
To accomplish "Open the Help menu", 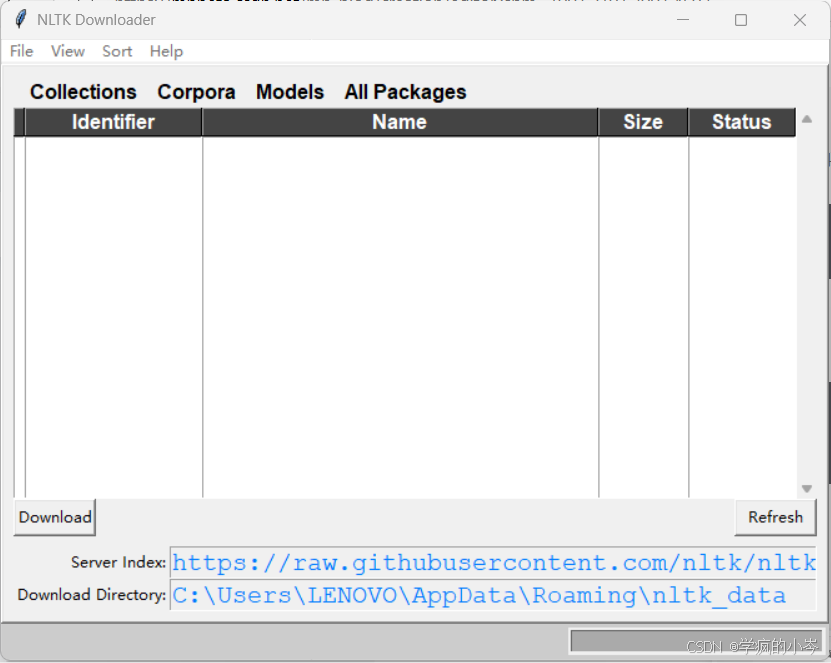I will 166,51.
